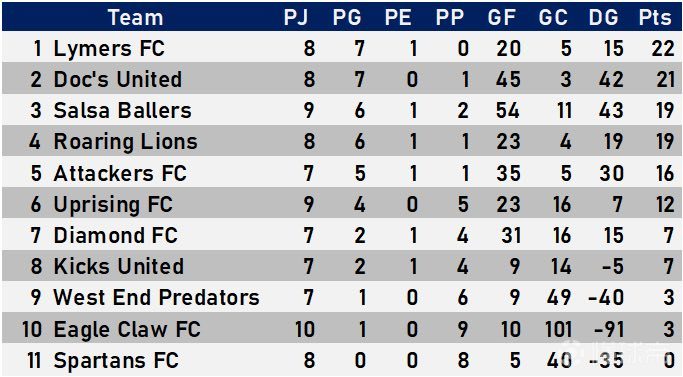Click the DG column header

[x=603, y=18]
